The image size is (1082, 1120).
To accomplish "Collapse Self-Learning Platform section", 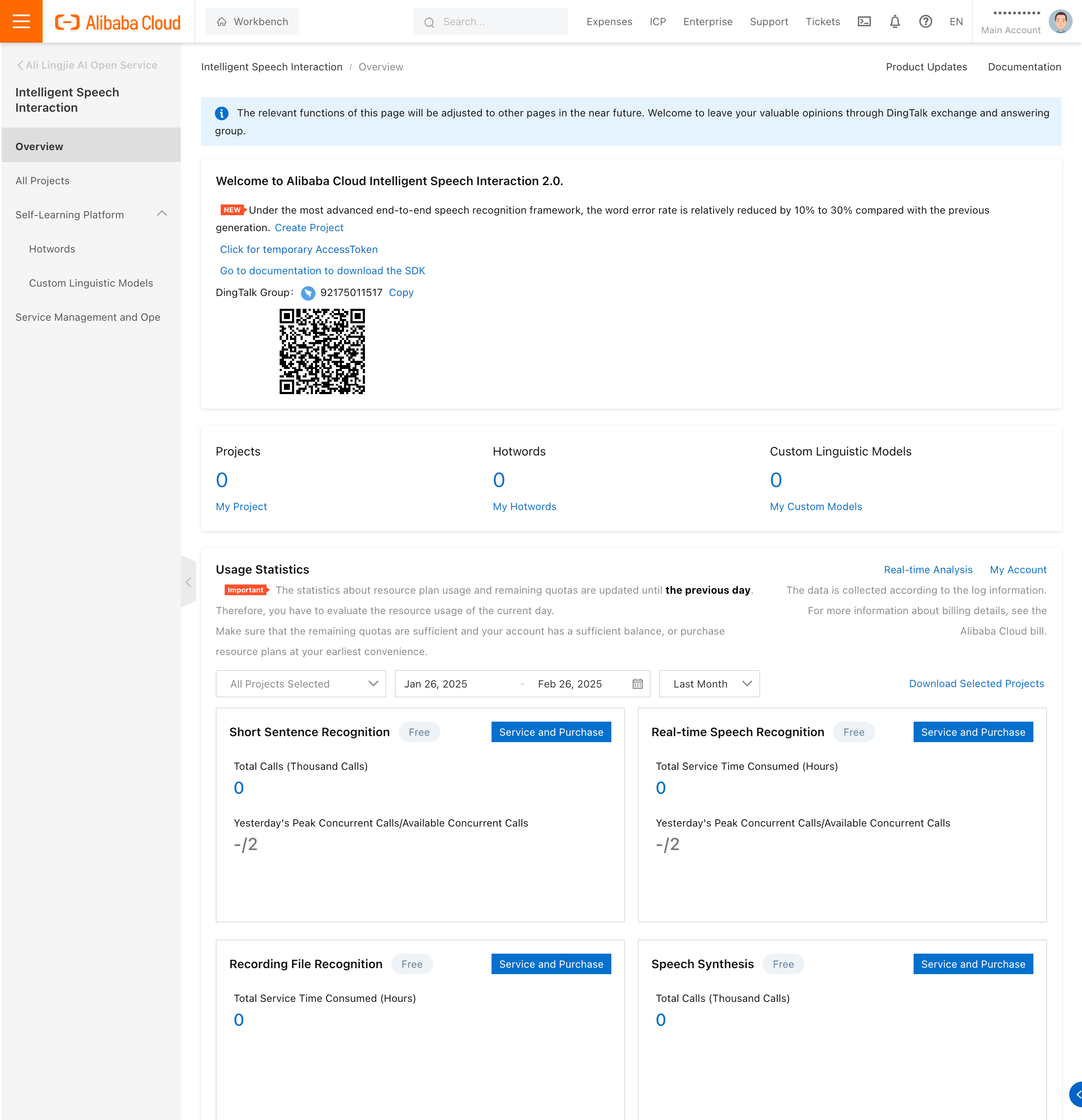I will click(x=162, y=214).
